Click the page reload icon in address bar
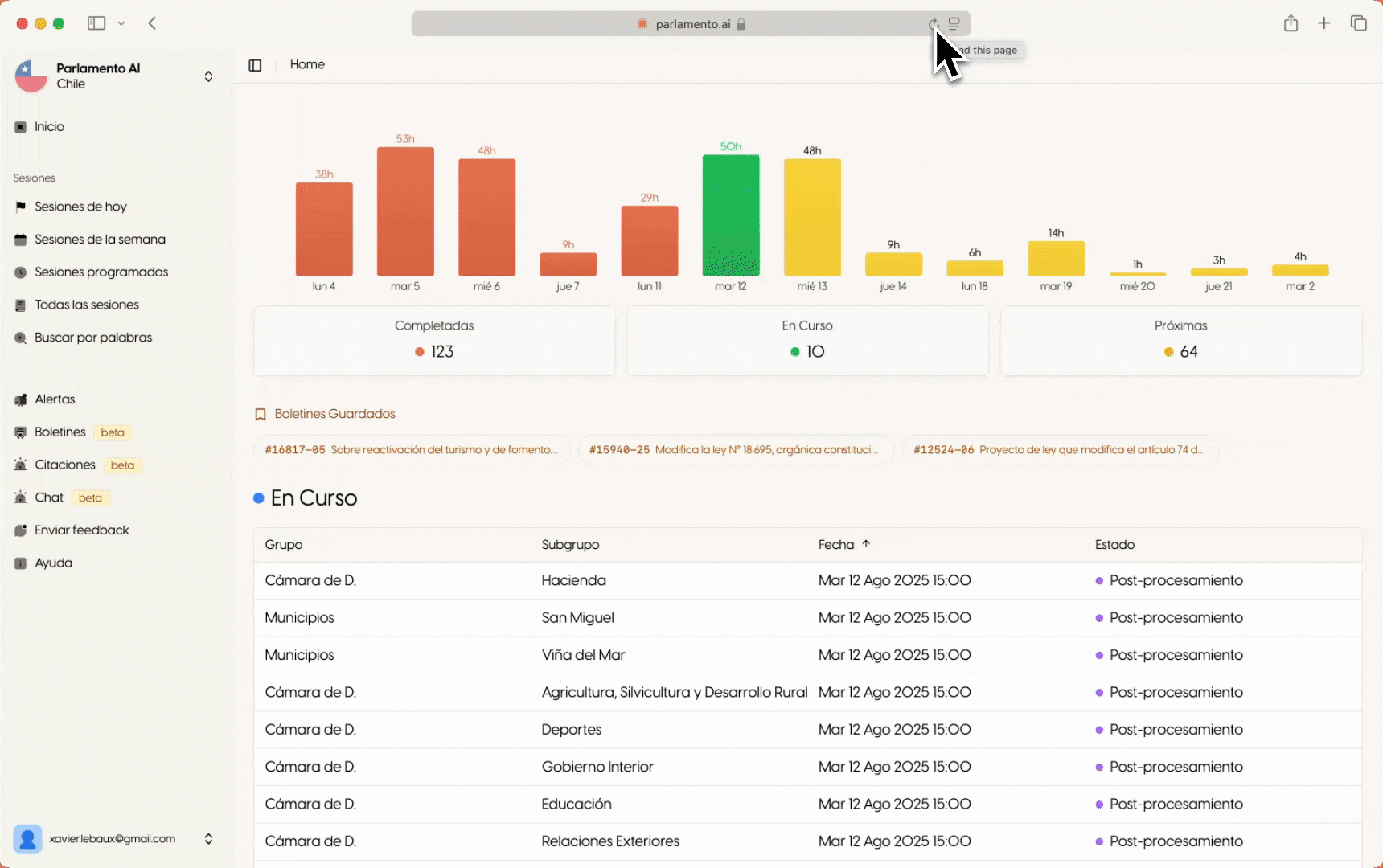1383x868 pixels. [x=933, y=24]
